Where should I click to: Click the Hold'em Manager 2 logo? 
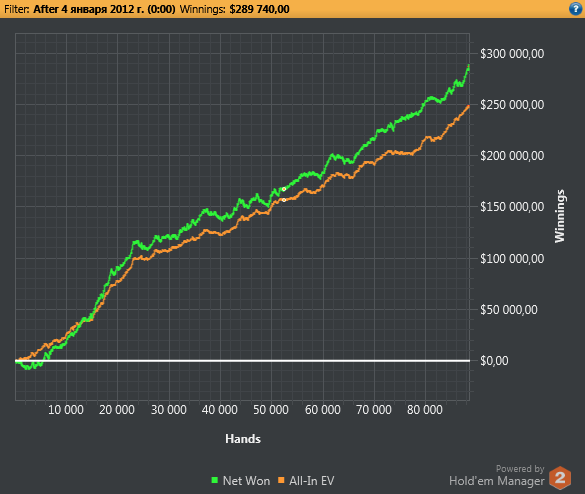click(x=560, y=478)
